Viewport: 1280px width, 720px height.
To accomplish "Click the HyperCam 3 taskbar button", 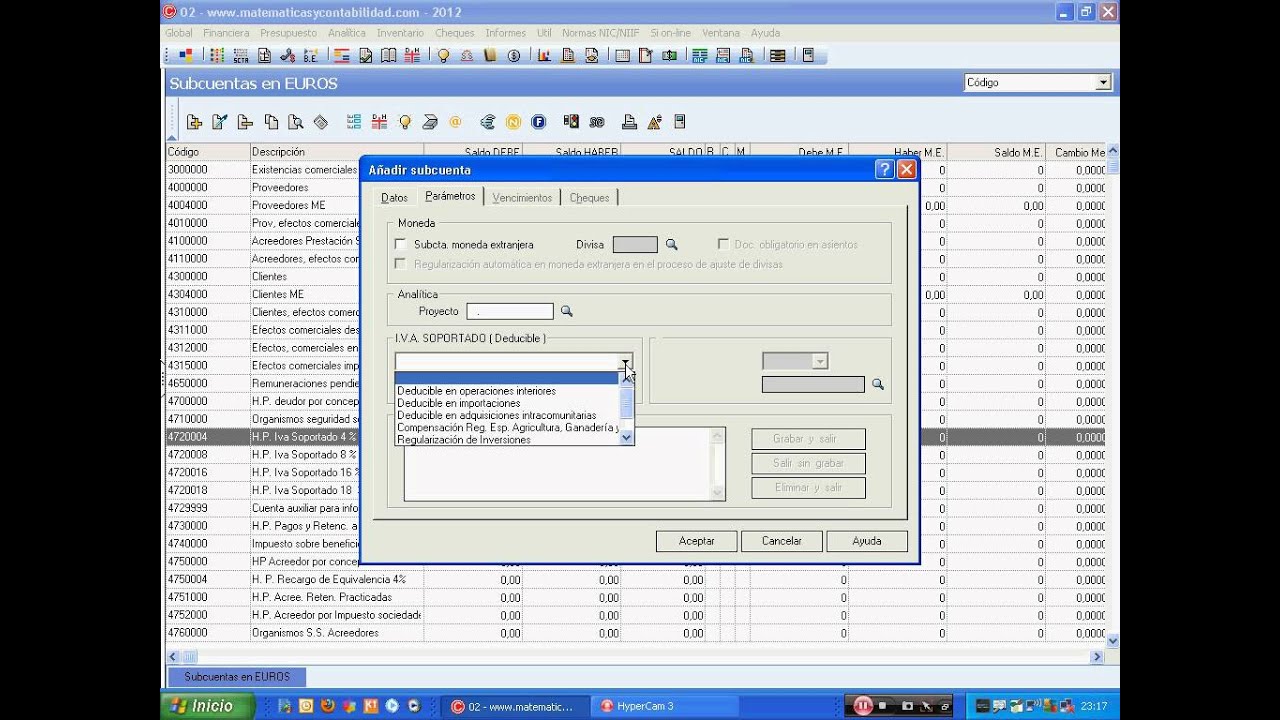I will point(665,706).
